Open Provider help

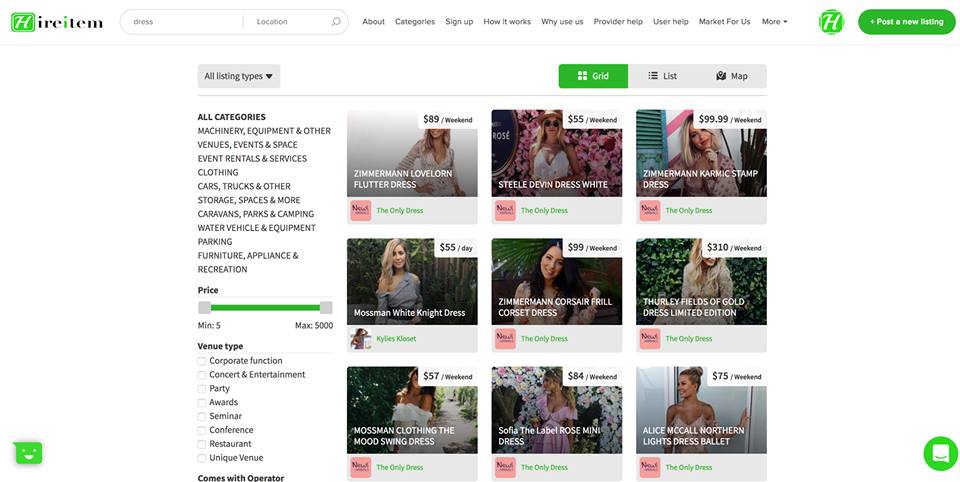click(618, 21)
